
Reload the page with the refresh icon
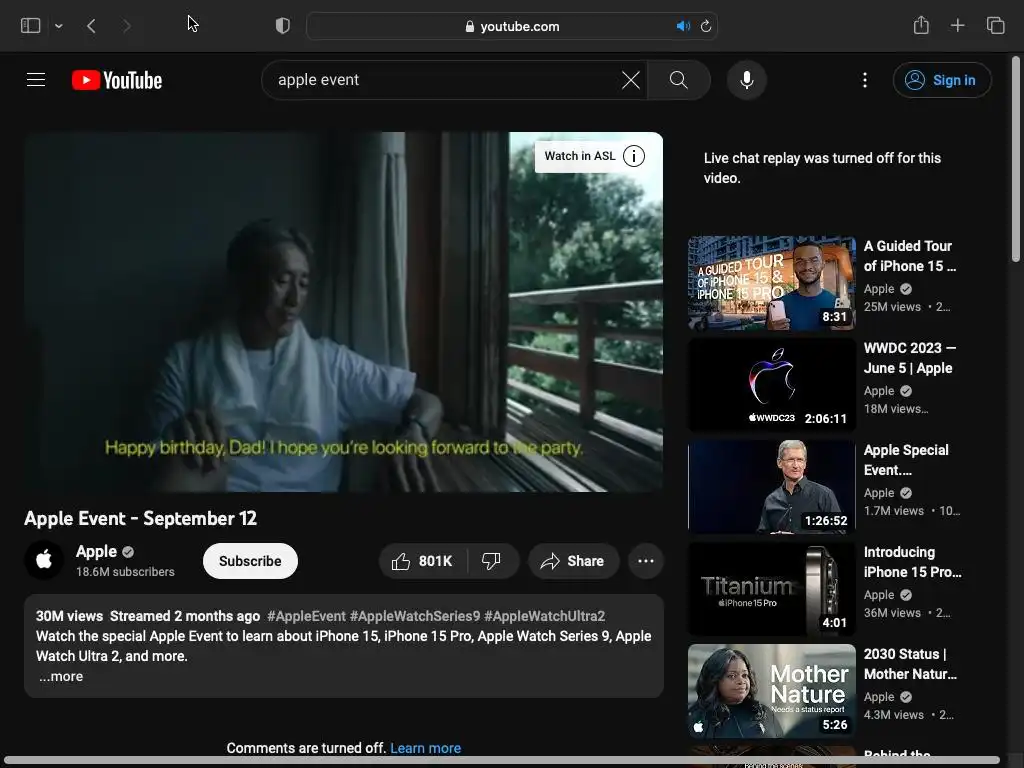pos(705,26)
